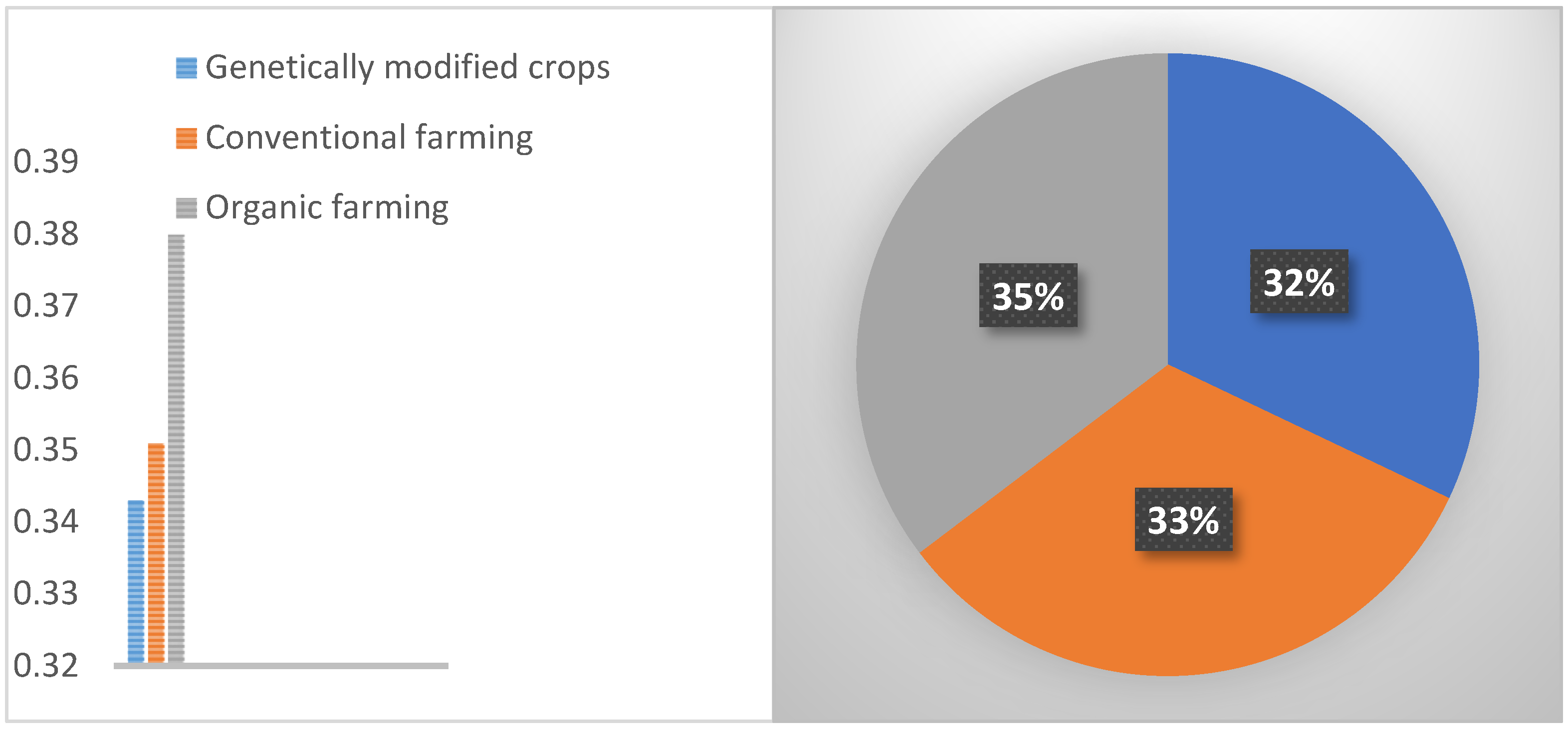Click the 33% data label
The image size is (1568, 729).
tap(1183, 520)
